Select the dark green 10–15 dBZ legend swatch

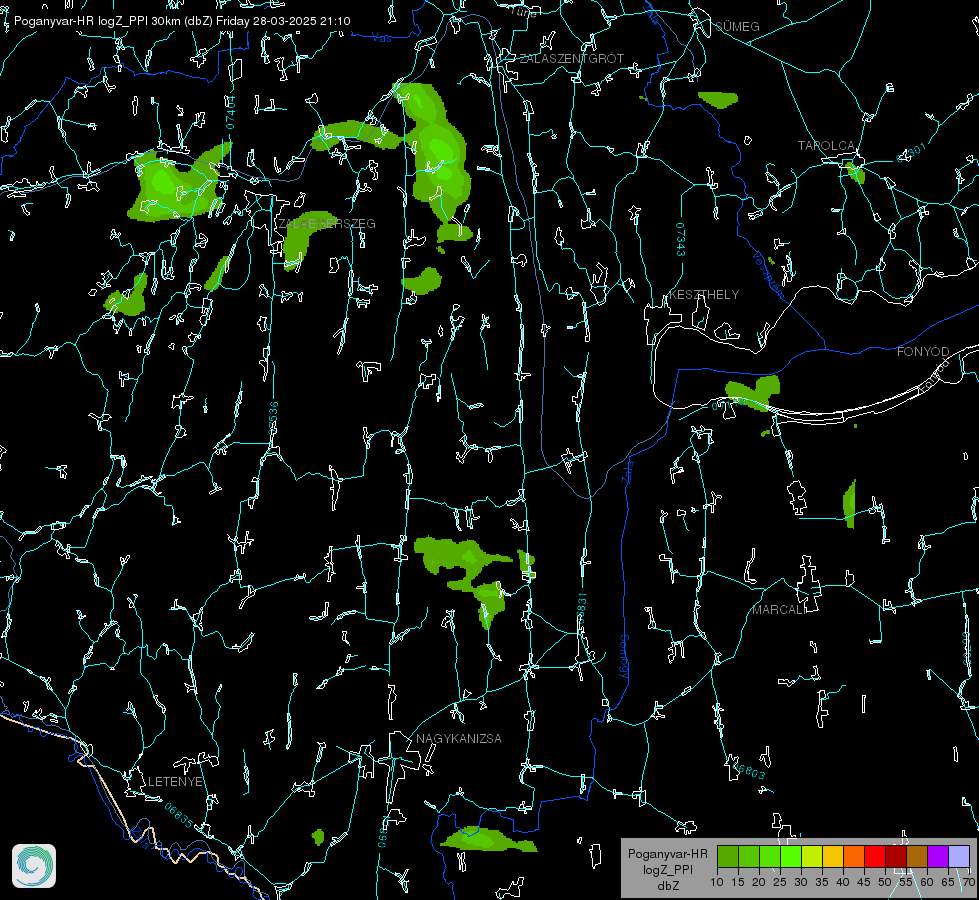(x=727, y=856)
